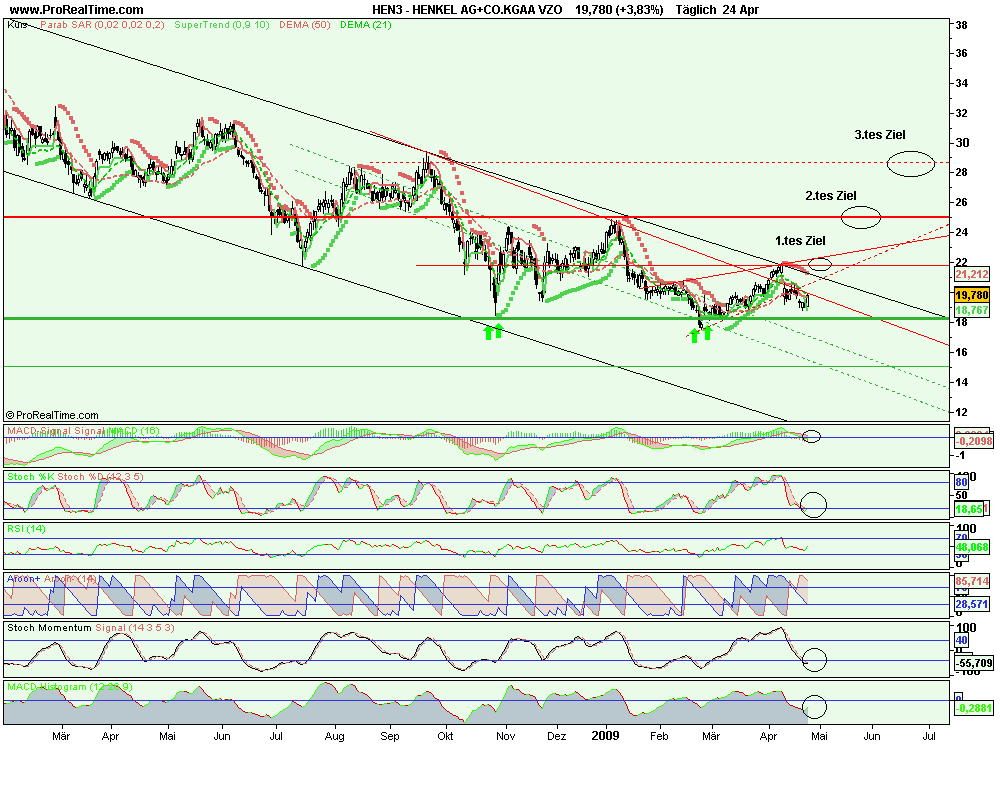Click the Aug label on time axis

335,736
